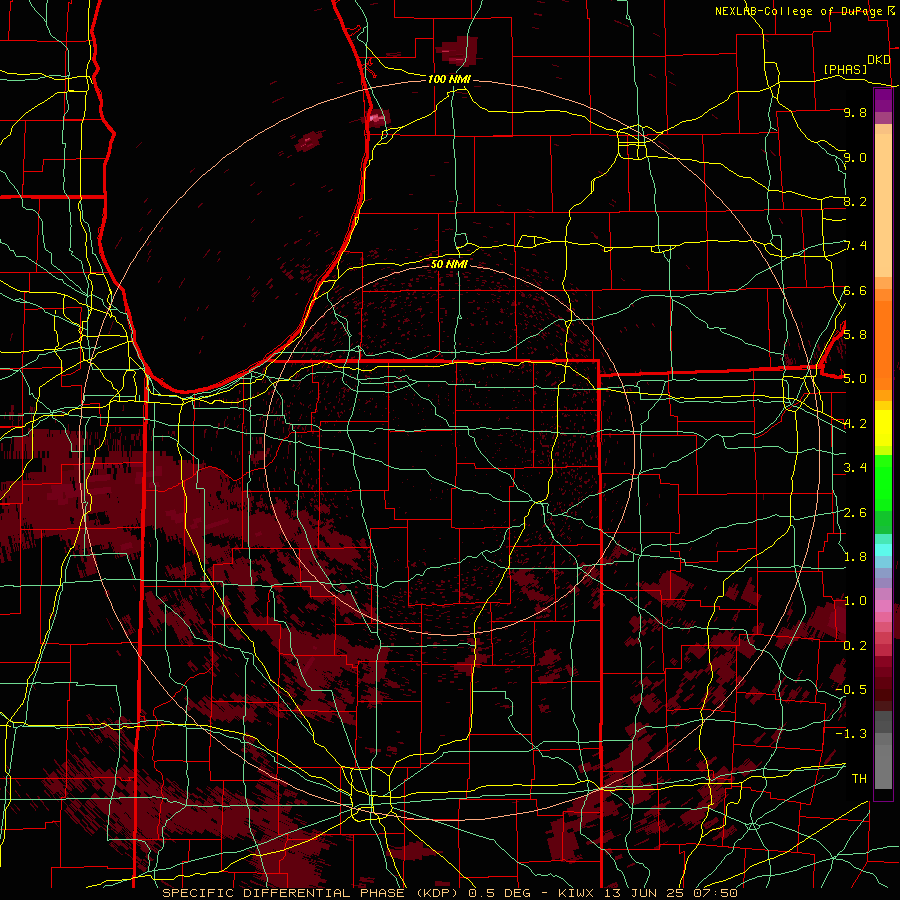900x900 pixels.
Task: Click the 1.0 value on the color scale
Action: 855,600
